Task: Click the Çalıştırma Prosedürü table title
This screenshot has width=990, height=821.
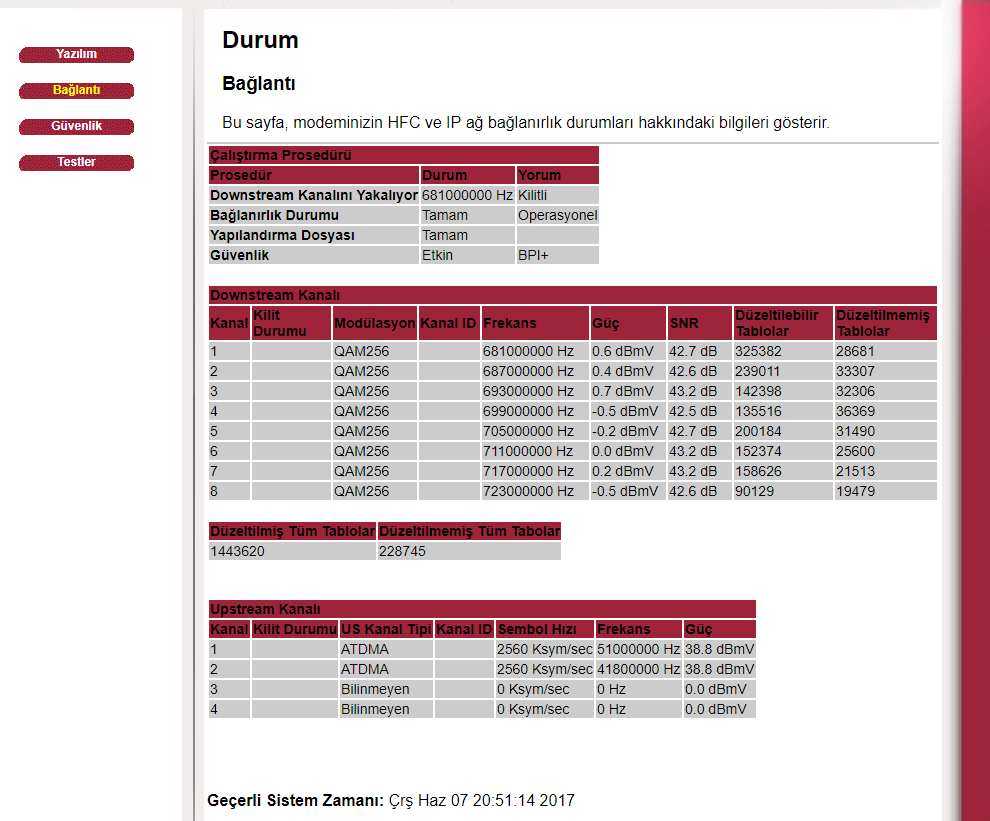Action: [280, 155]
